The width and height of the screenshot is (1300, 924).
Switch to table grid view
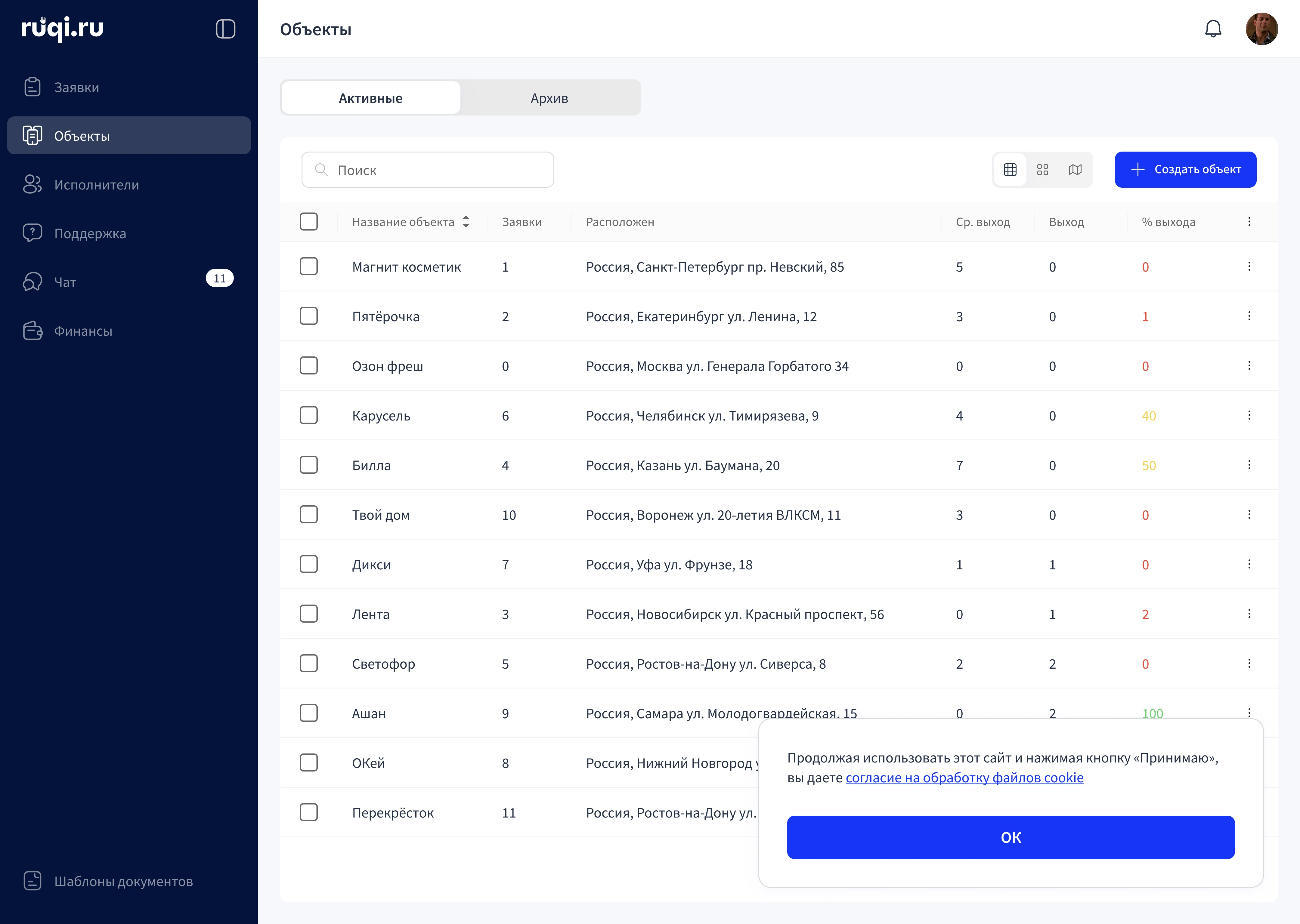point(1010,170)
